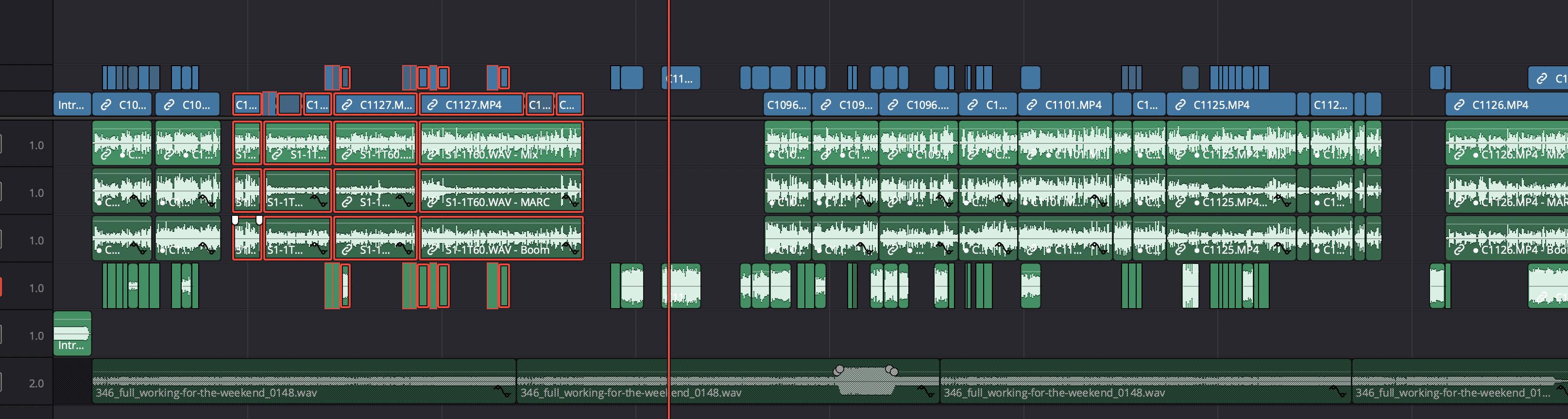Click link icon on C1101.MP4 video clip
The height and width of the screenshot is (419, 1568).
(x=1032, y=105)
